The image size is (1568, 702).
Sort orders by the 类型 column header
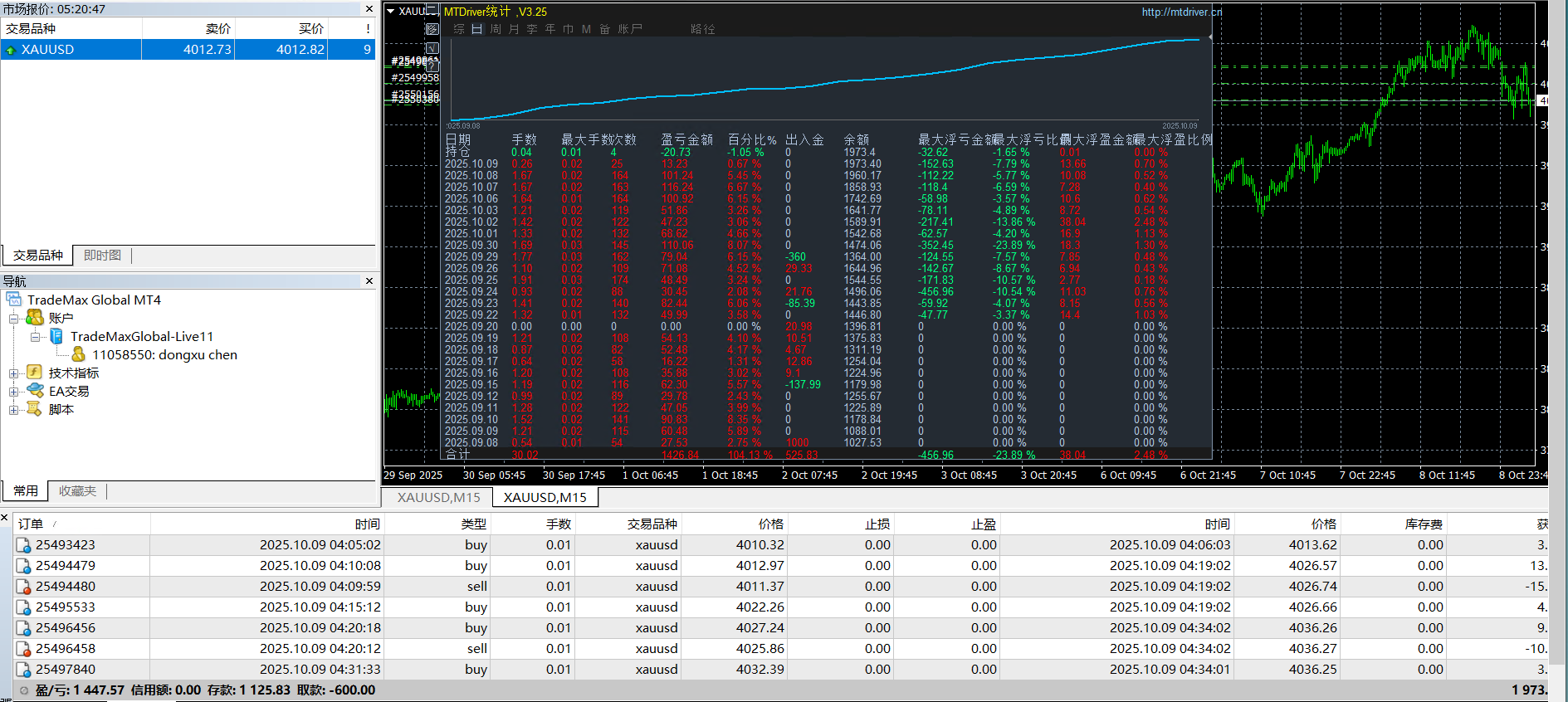tap(438, 524)
